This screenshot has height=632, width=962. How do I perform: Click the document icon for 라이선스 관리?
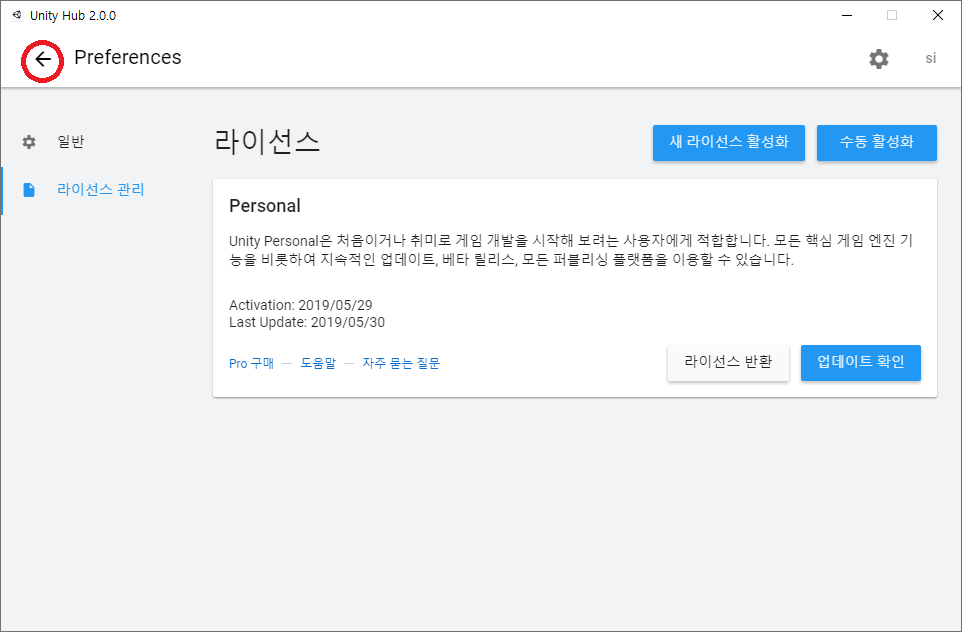coord(29,190)
